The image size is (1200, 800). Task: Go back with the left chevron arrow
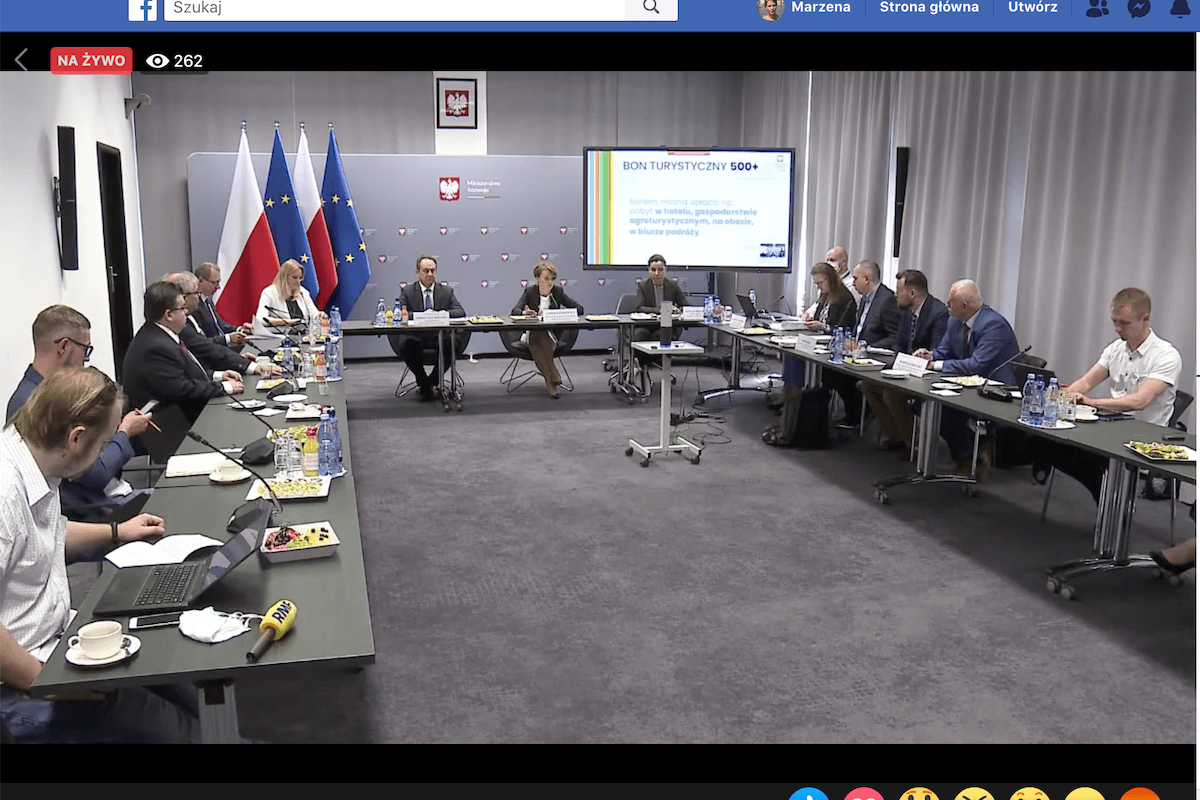coord(21,60)
